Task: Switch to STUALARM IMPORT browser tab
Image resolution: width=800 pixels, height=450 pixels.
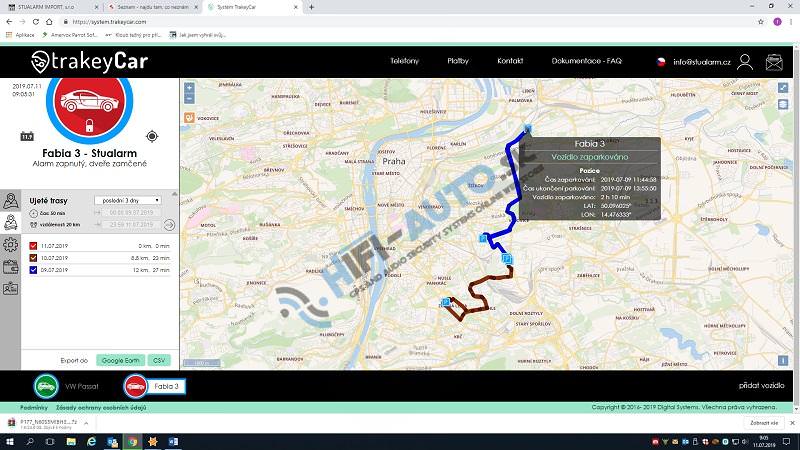Action: coord(53,7)
